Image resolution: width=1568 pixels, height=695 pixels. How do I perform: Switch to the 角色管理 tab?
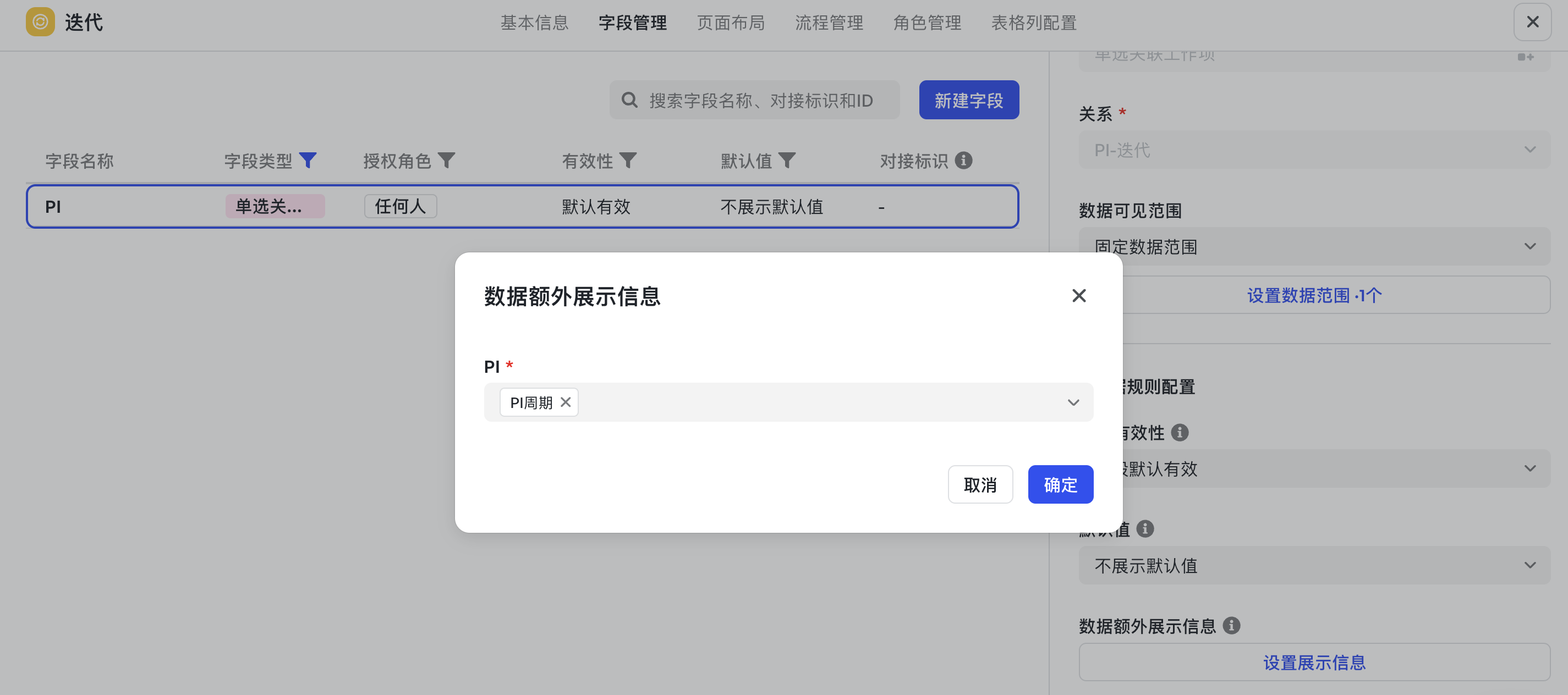[927, 23]
